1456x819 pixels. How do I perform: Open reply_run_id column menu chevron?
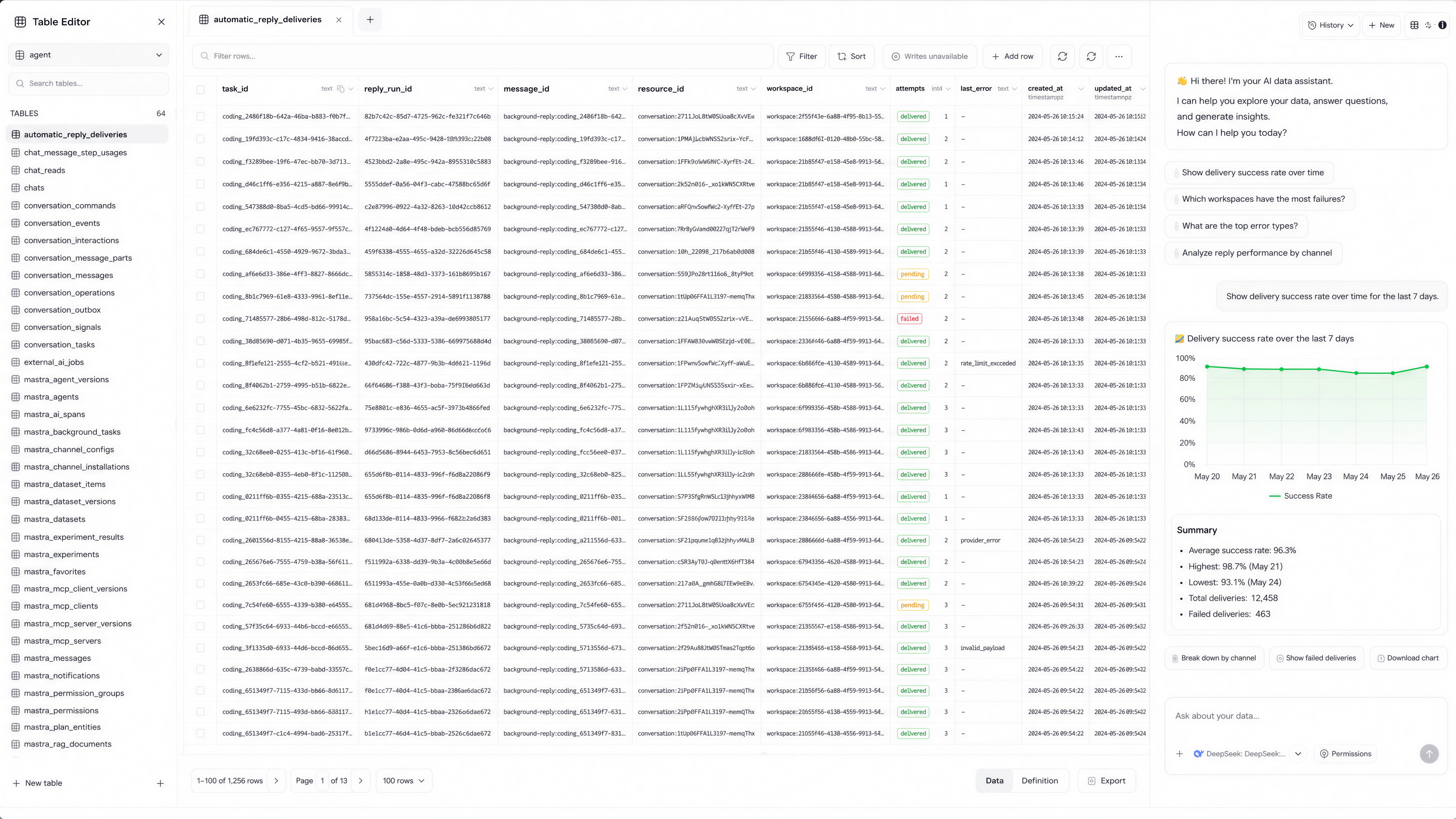click(x=491, y=89)
